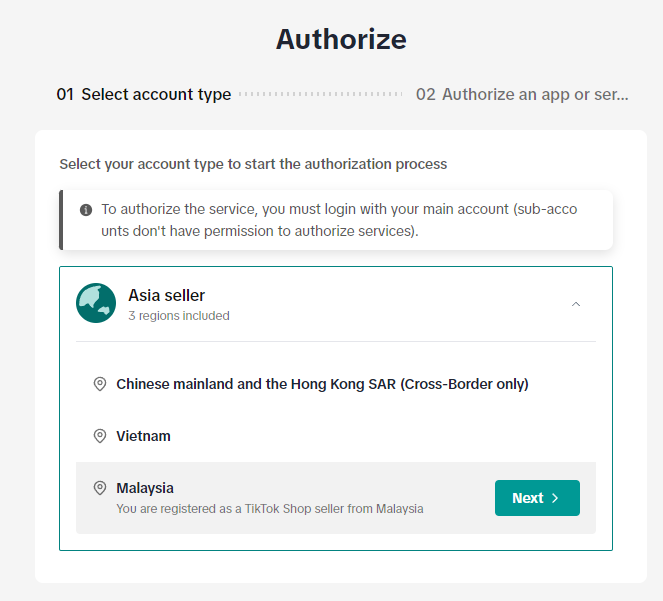This screenshot has height=601, width=663.
Task: Select step 01 Select account type
Action: pyautogui.click(x=144, y=95)
